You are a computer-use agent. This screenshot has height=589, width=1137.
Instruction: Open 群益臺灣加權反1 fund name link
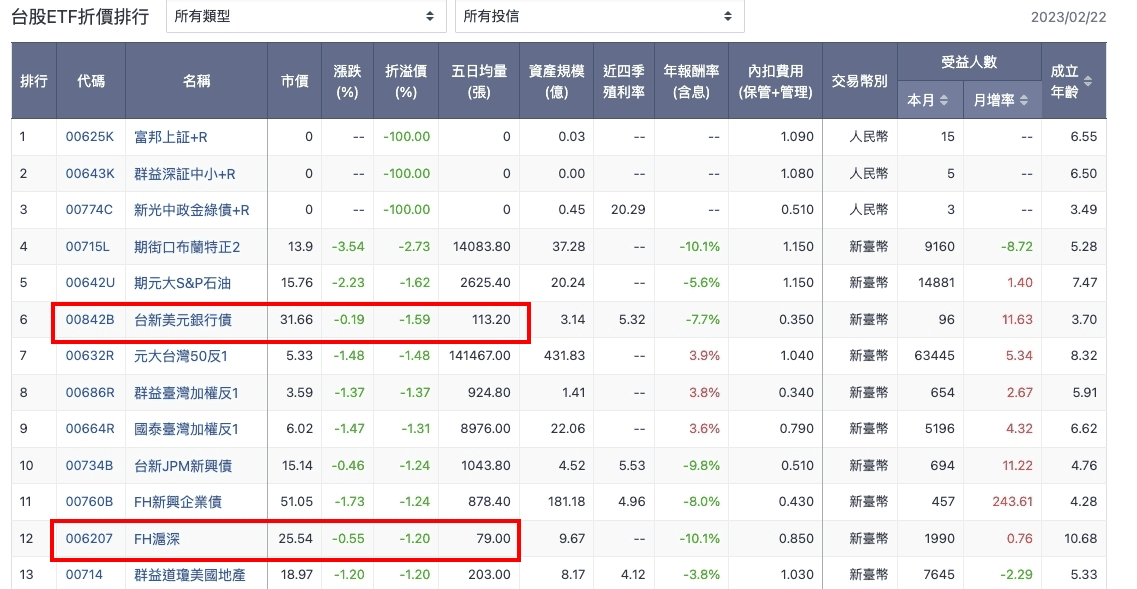pos(186,392)
